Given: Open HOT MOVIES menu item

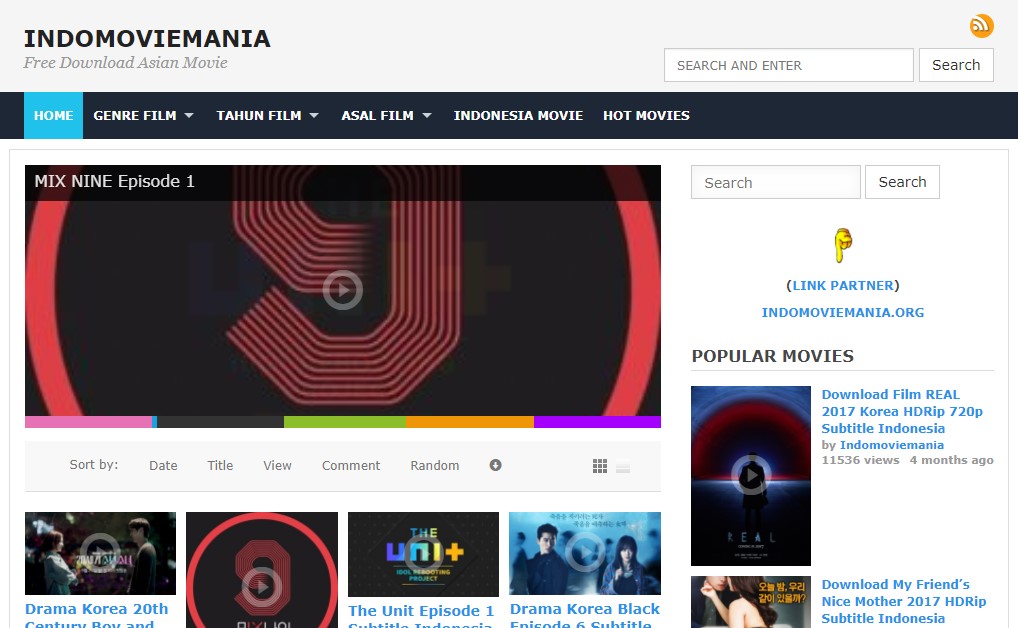Looking at the screenshot, I should point(646,116).
